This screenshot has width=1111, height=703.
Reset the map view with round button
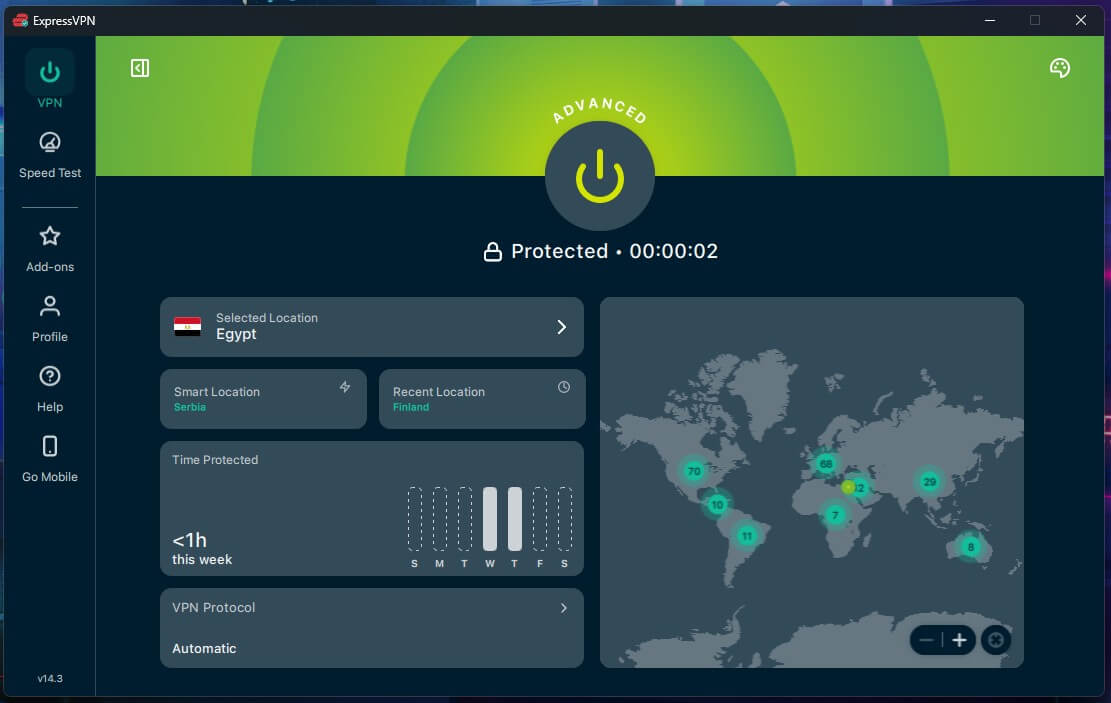pos(996,641)
